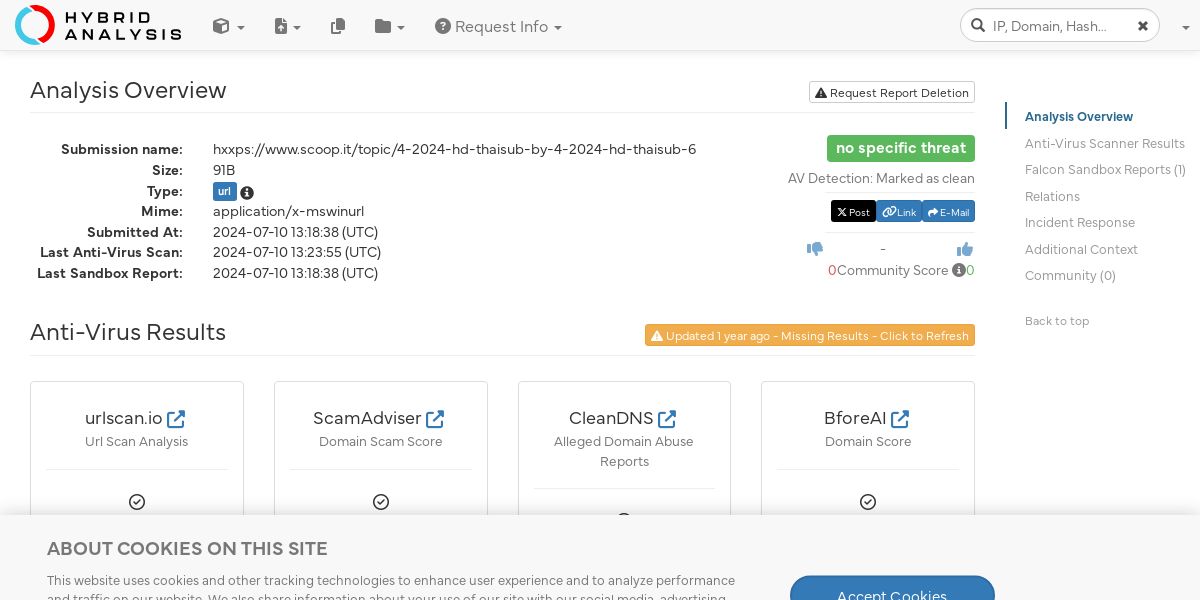
Task: Vote thumbs up on community score
Action: click(965, 249)
